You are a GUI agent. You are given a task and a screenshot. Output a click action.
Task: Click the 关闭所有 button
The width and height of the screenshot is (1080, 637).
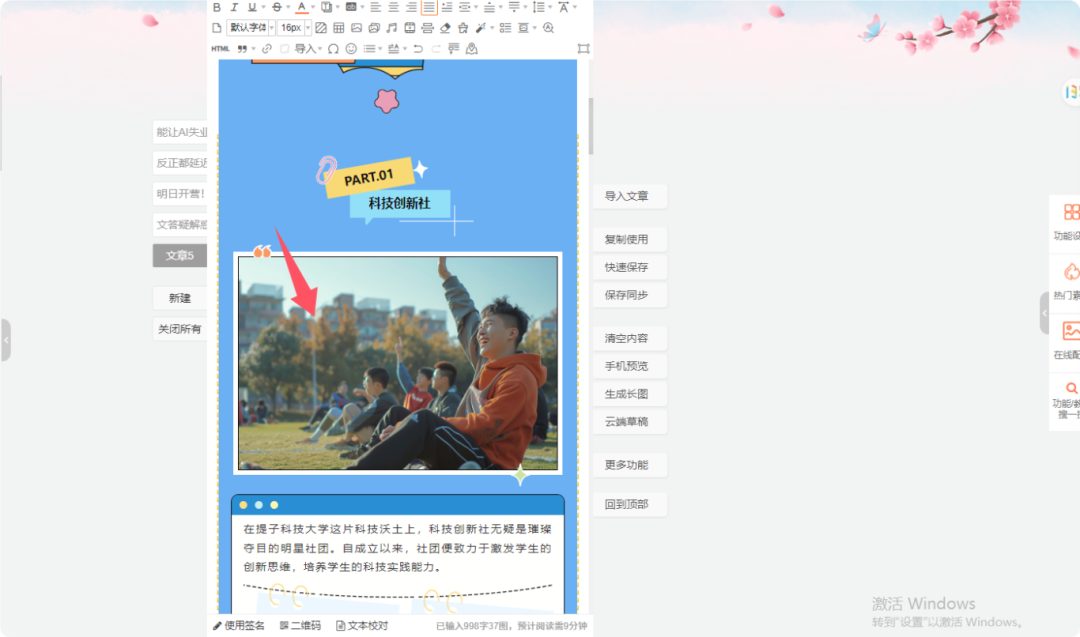[180, 329]
